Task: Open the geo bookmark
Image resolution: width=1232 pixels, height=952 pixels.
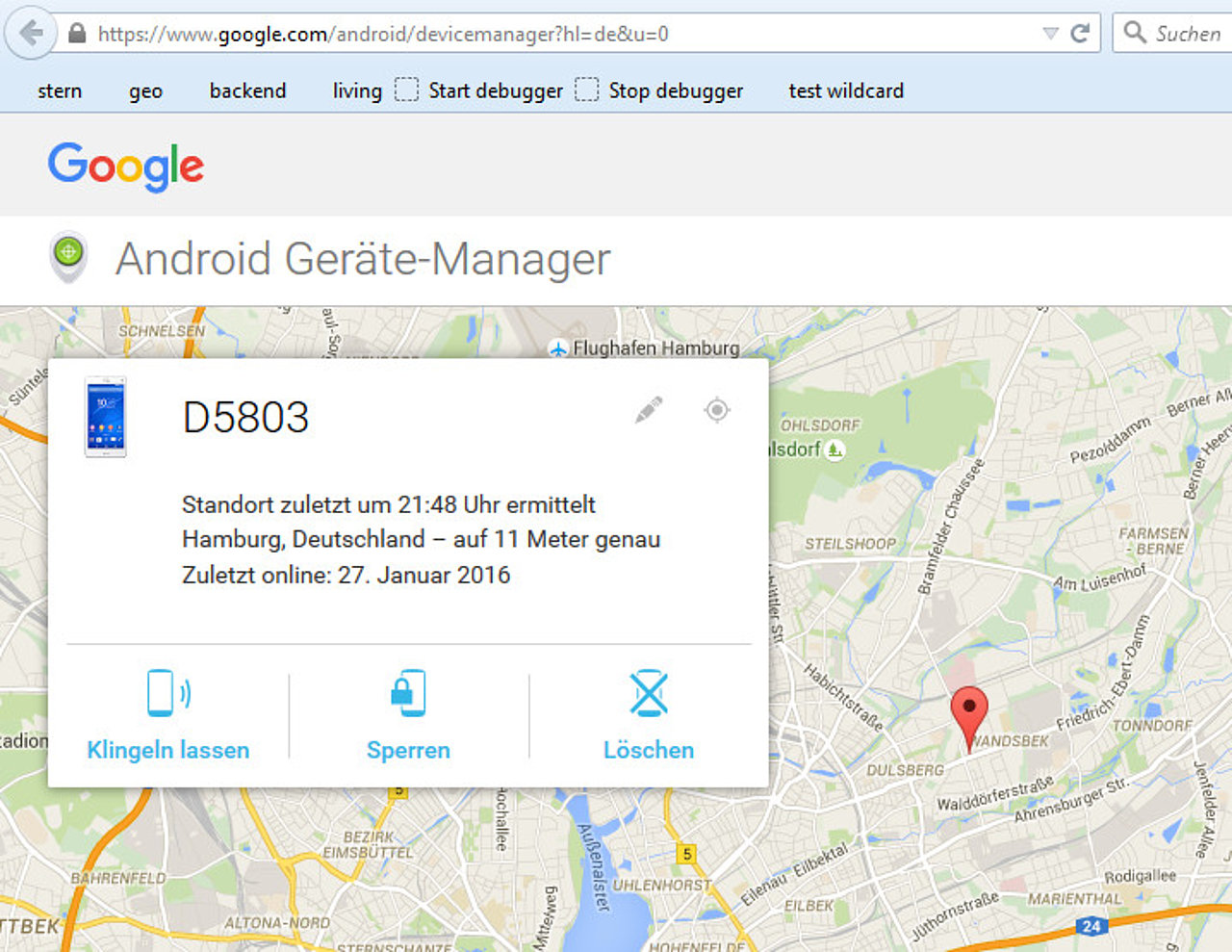Action: [145, 91]
